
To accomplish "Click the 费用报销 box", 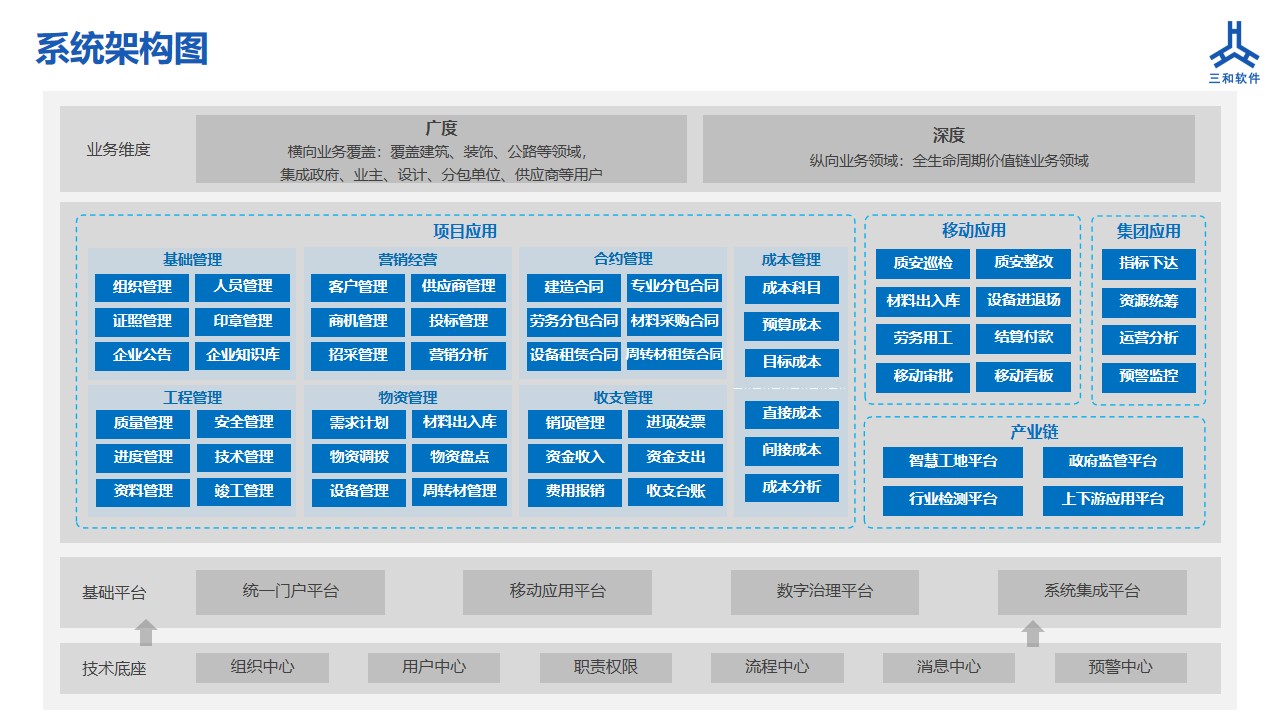I will click(575, 491).
